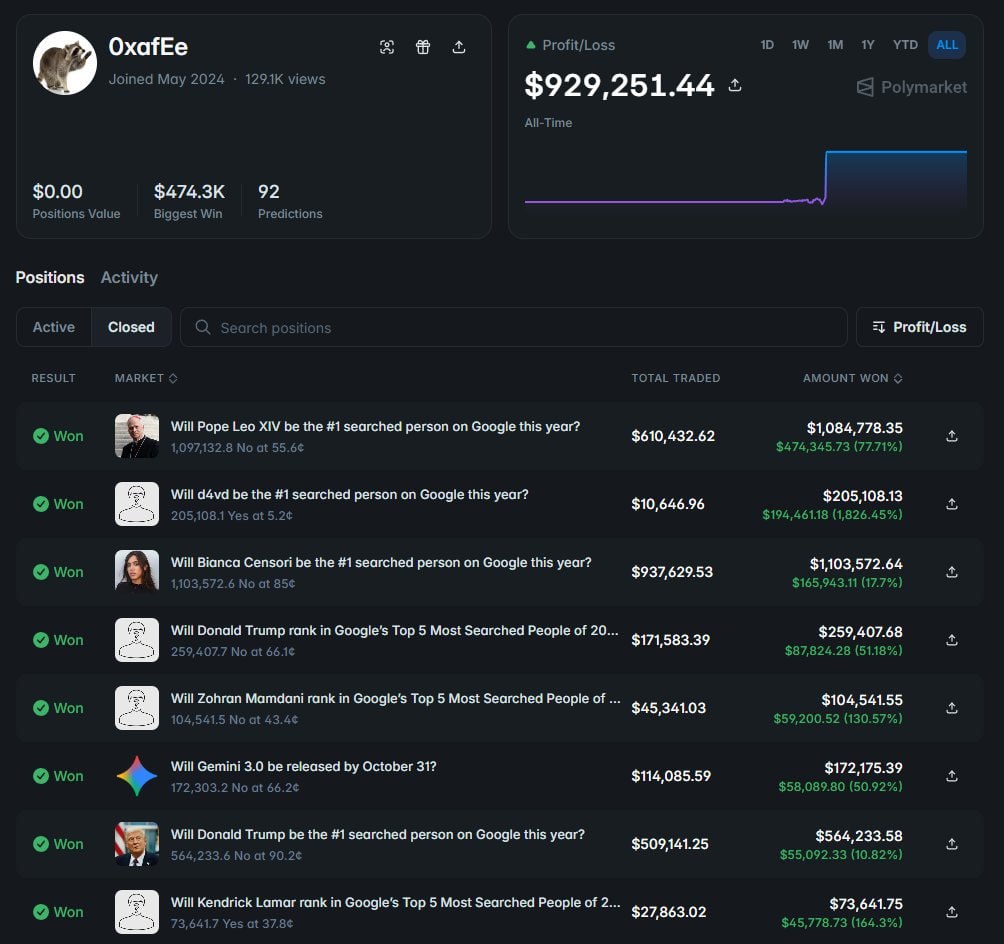Click the 205,108.1 Yes at 5.2¢ text
This screenshot has height=944, width=1004.
[232, 516]
